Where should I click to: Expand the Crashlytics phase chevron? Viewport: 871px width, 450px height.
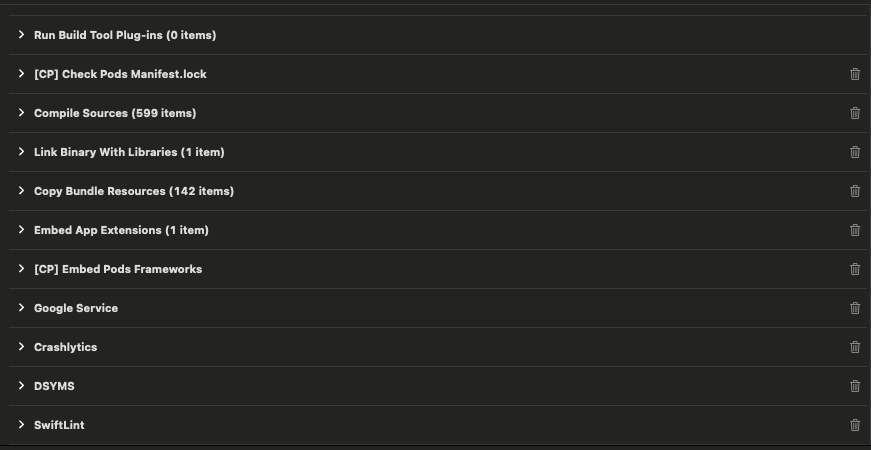tap(21, 347)
